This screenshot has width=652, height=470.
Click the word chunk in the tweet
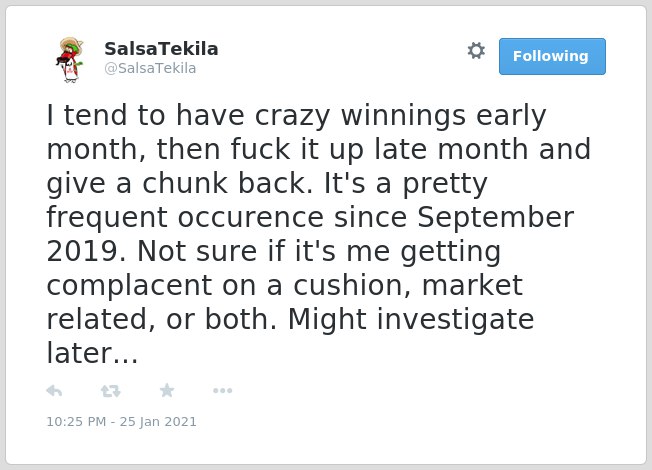coord(185,183)
